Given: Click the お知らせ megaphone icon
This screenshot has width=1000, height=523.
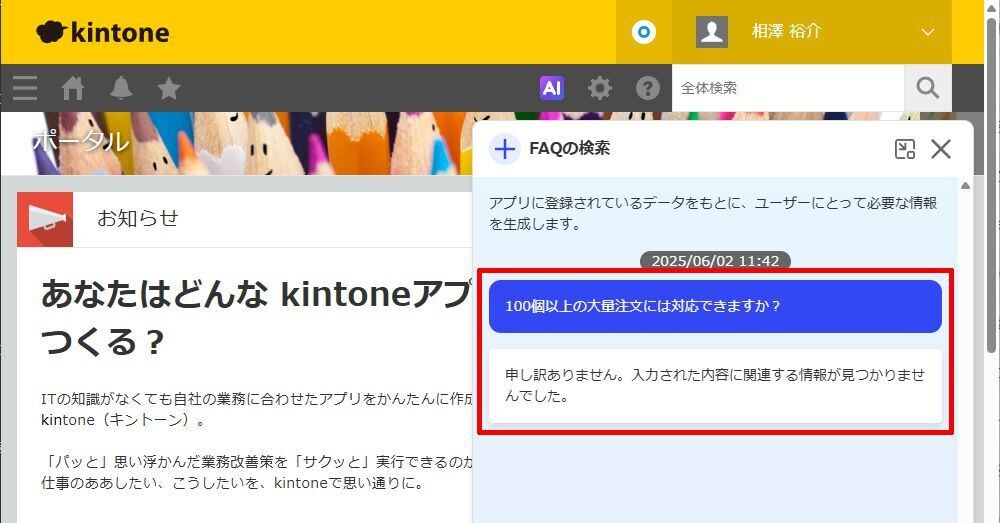Looking at the screenshot, I should pos(45,219).
